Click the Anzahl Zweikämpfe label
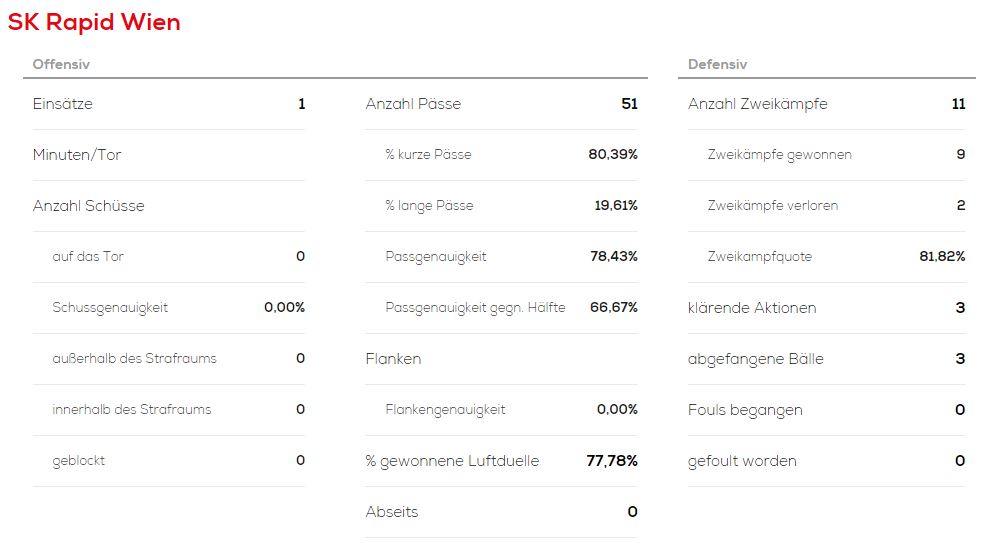This screenshot has height=547, width=991. tap(757, 104)
